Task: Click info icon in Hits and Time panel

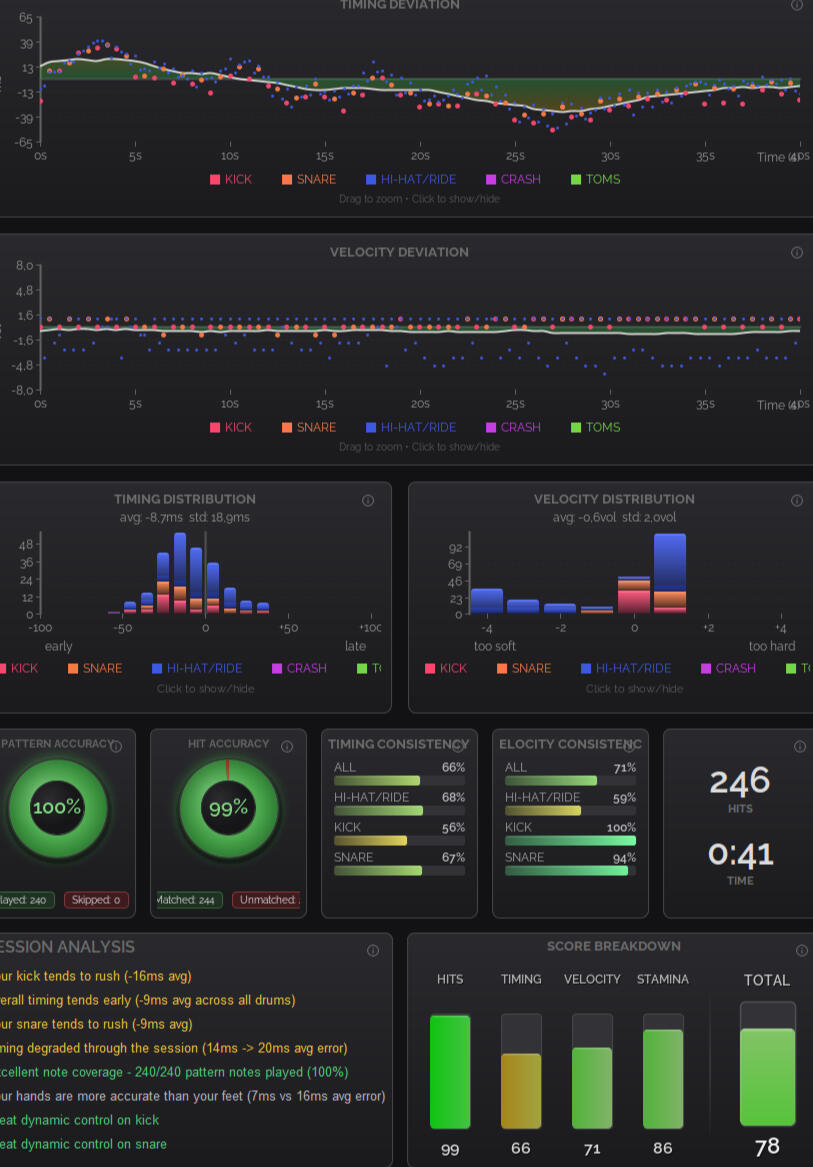Action: [x=799, y=746]
